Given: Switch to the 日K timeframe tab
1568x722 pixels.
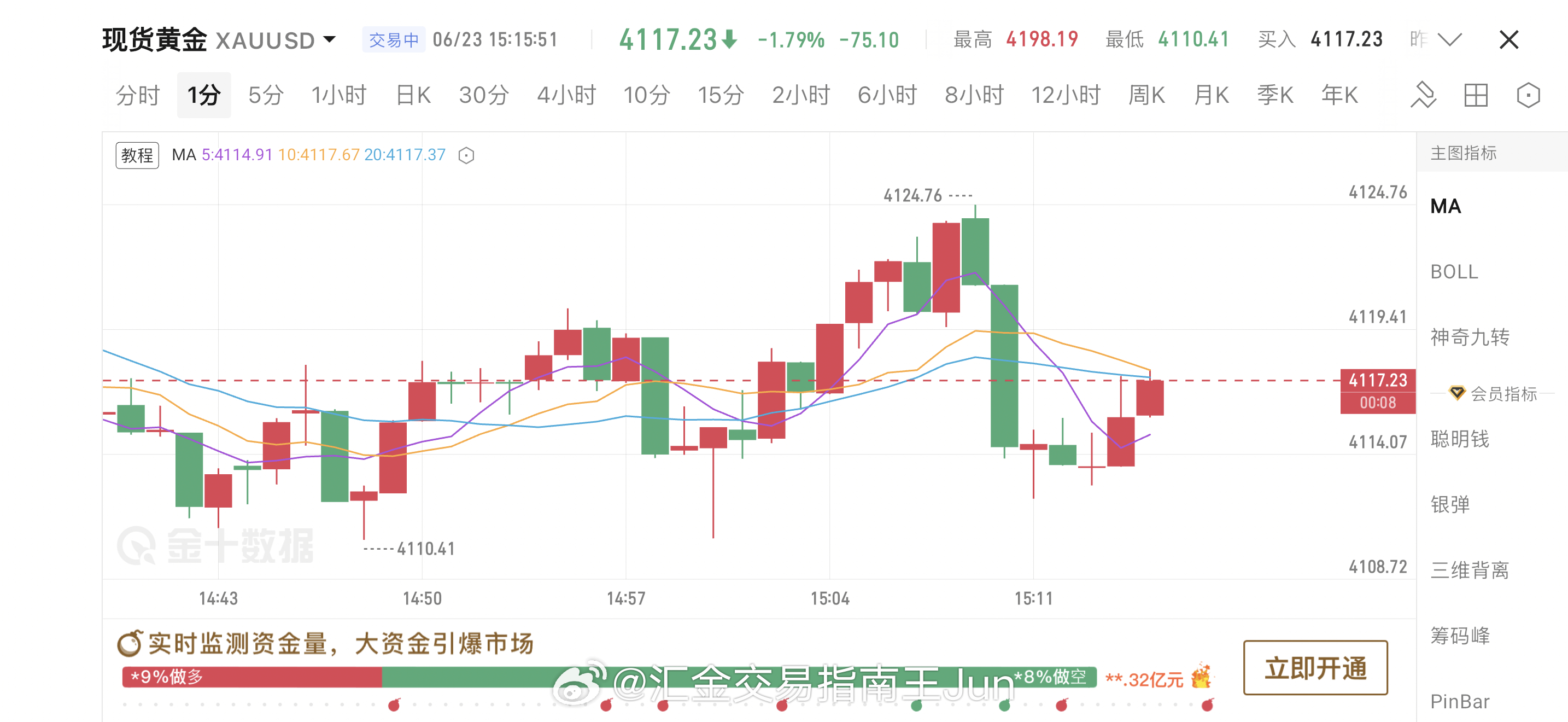Looking at the screenshot, I should [x=413, y=95].
